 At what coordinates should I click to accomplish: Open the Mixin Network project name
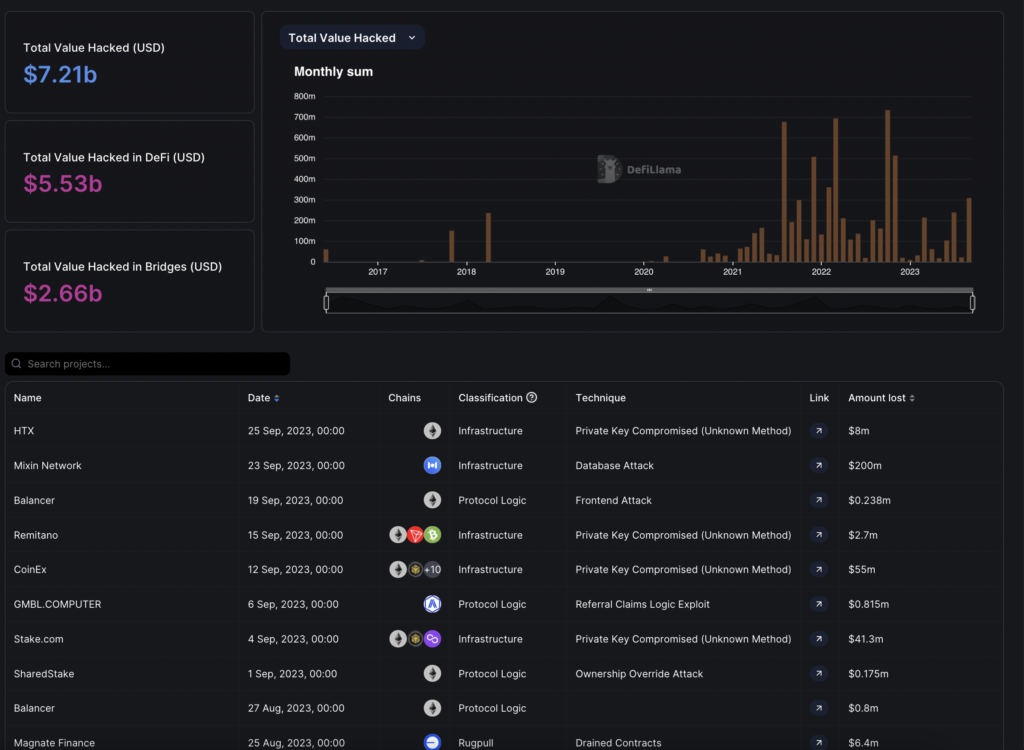click(48, 465)
